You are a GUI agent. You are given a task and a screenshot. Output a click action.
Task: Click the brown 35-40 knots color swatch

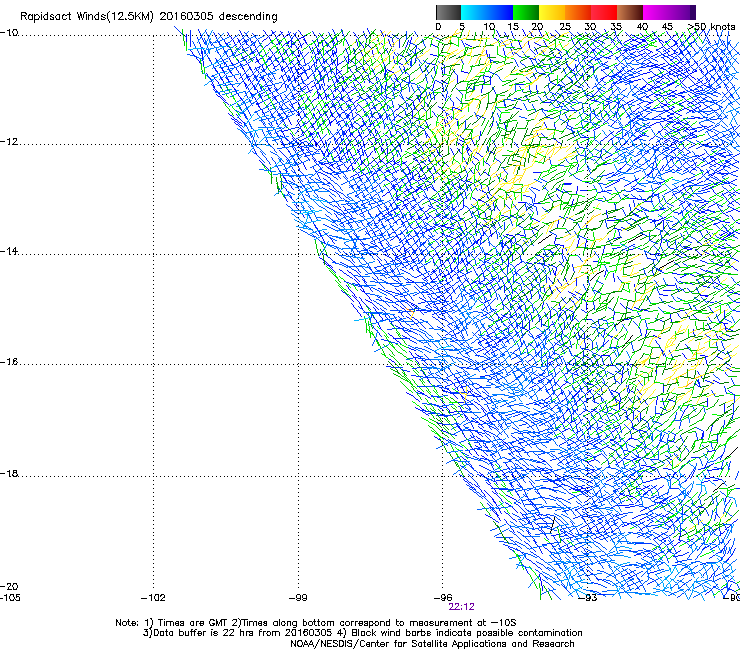click(630, 12)
